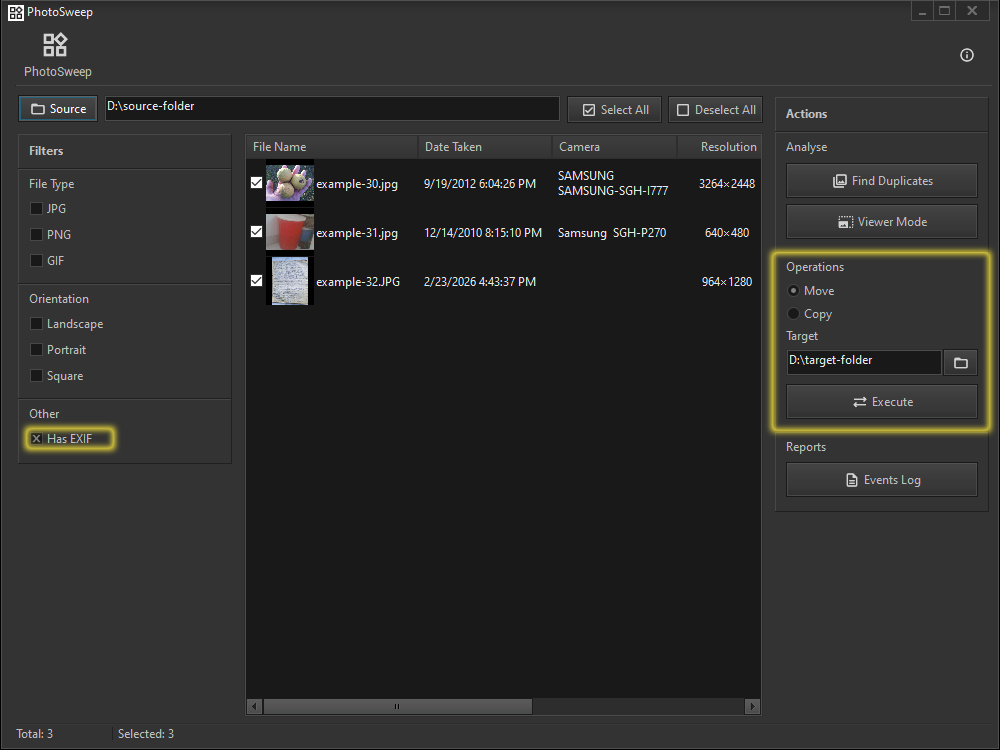Click the thumbnail of example-30.jpg
This screenshot has height=750, width=1000.
coord(289,182)
